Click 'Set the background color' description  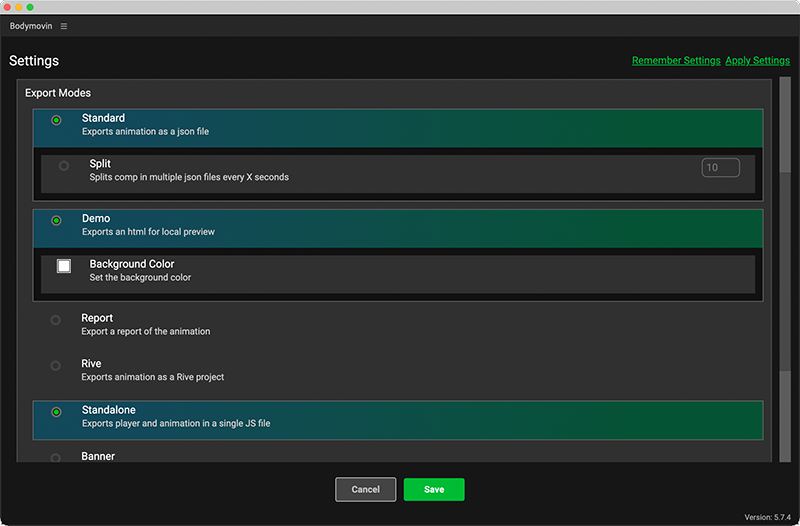click(x=140, y=278)
